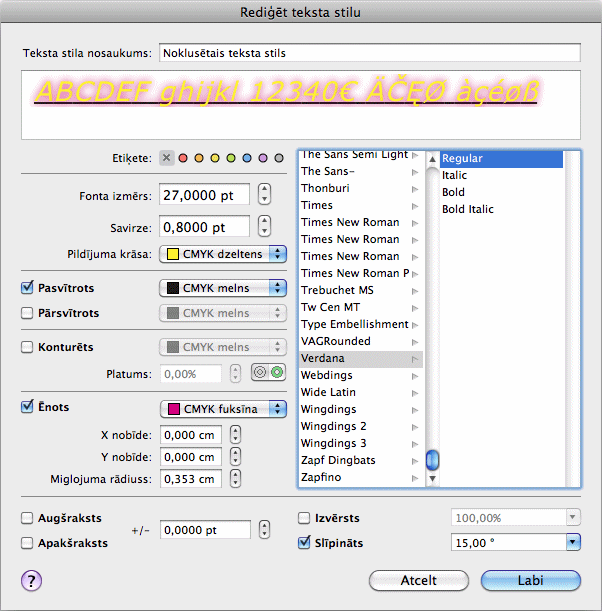This screenshot has width=602, height=611.
Task: Click the Atcelt button
Action: [419, 580]
